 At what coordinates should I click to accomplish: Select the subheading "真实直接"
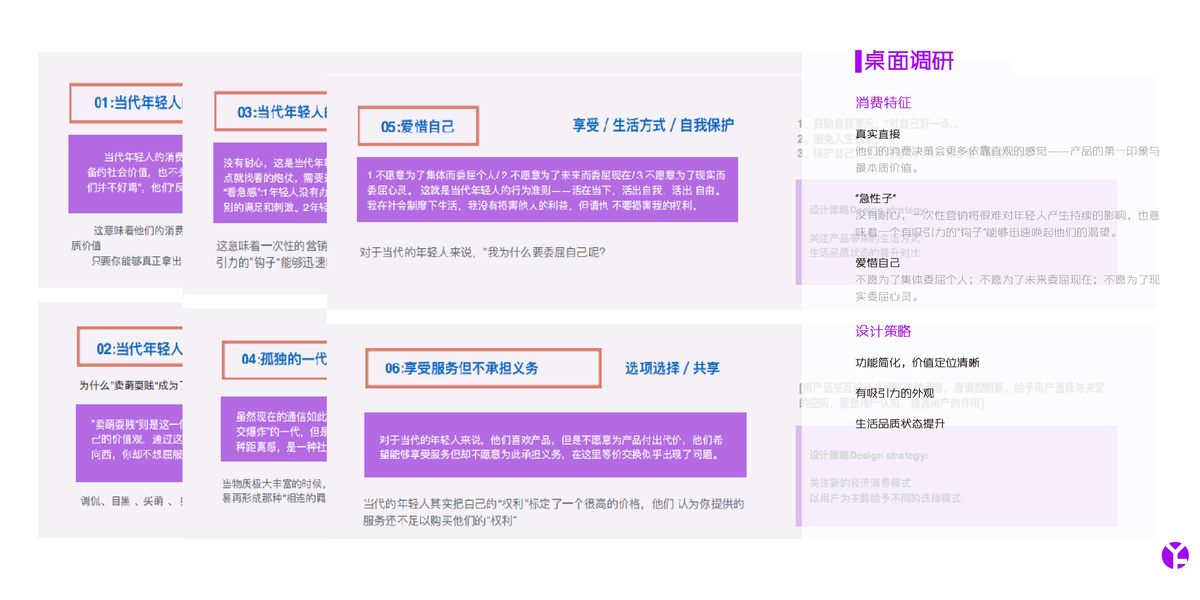point(877,134)
